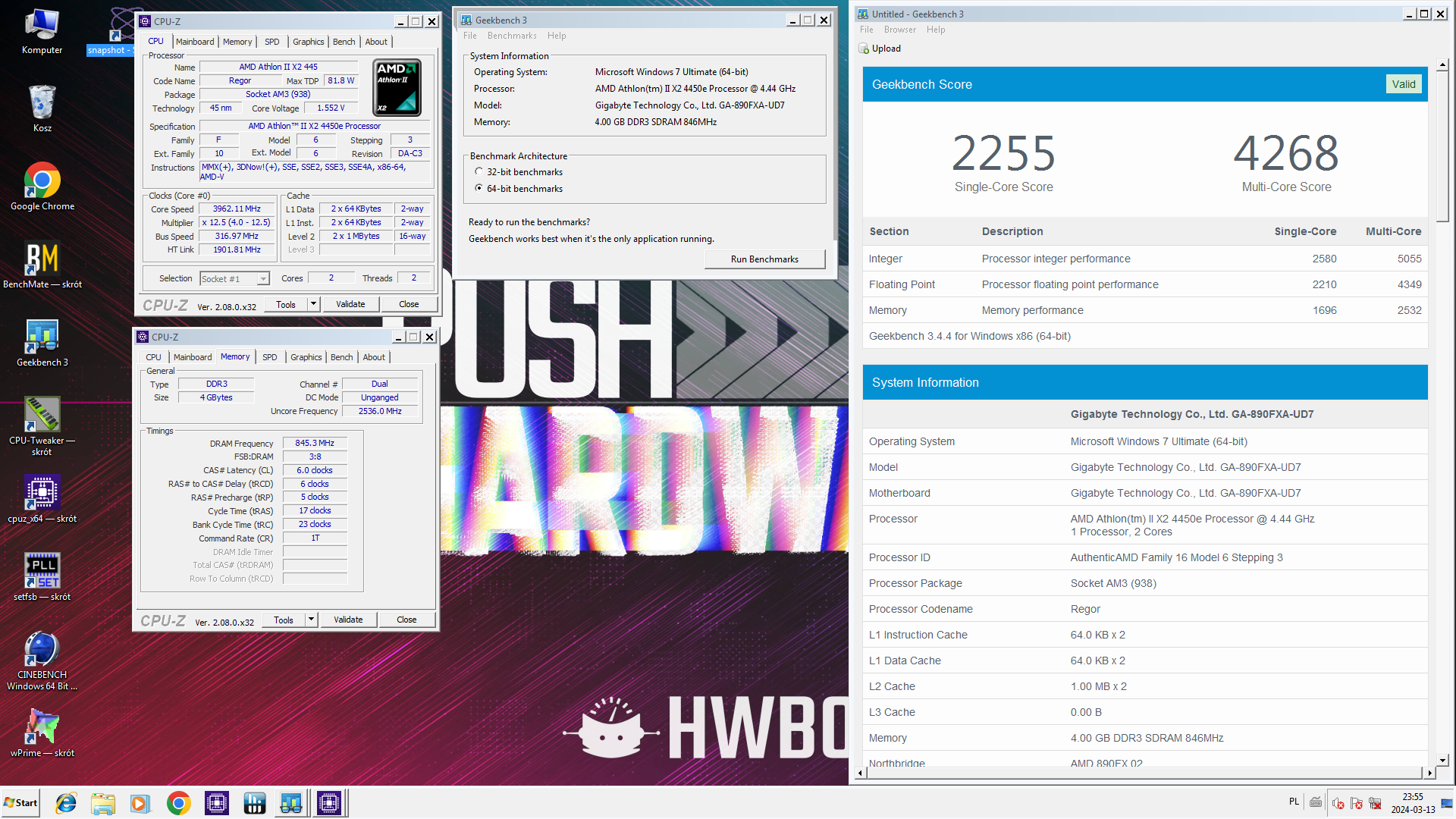Switch to BenchMate taskbar button
Screen dimensions: 1456x819
click(254, 803)
